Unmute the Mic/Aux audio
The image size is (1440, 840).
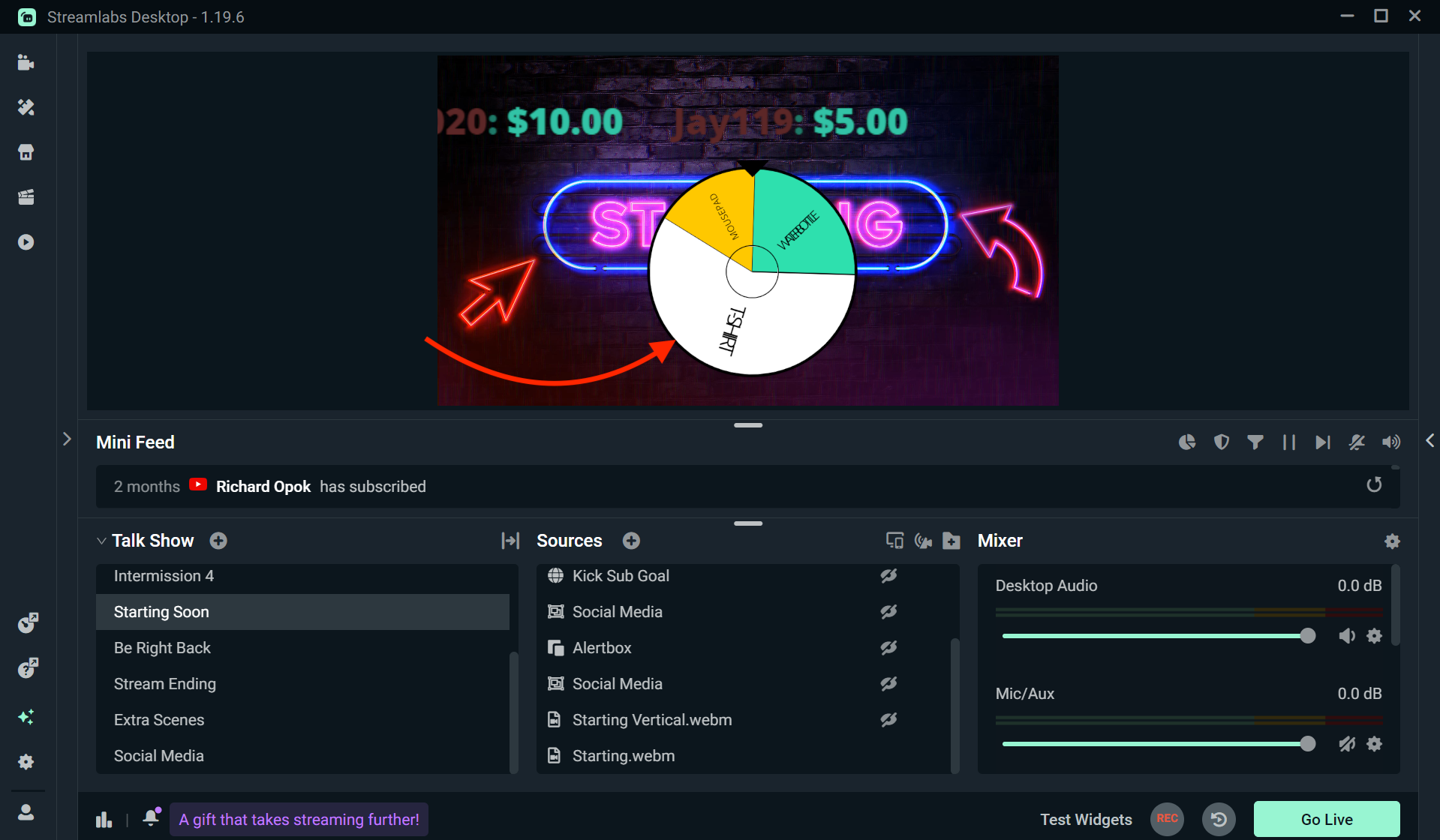click(x=1347, y=744)
